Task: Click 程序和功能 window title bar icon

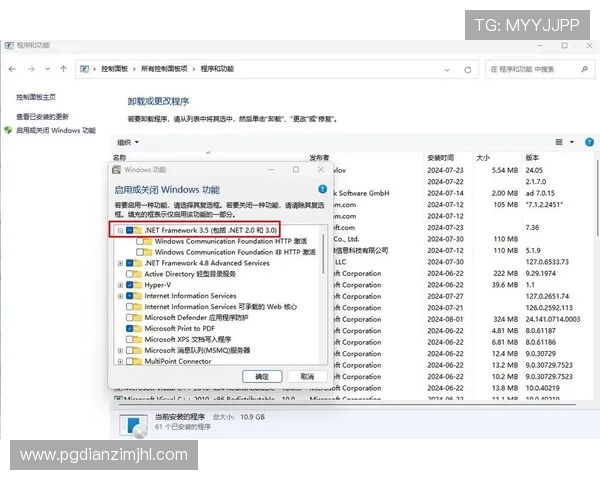Action: [x=9, y=46]
